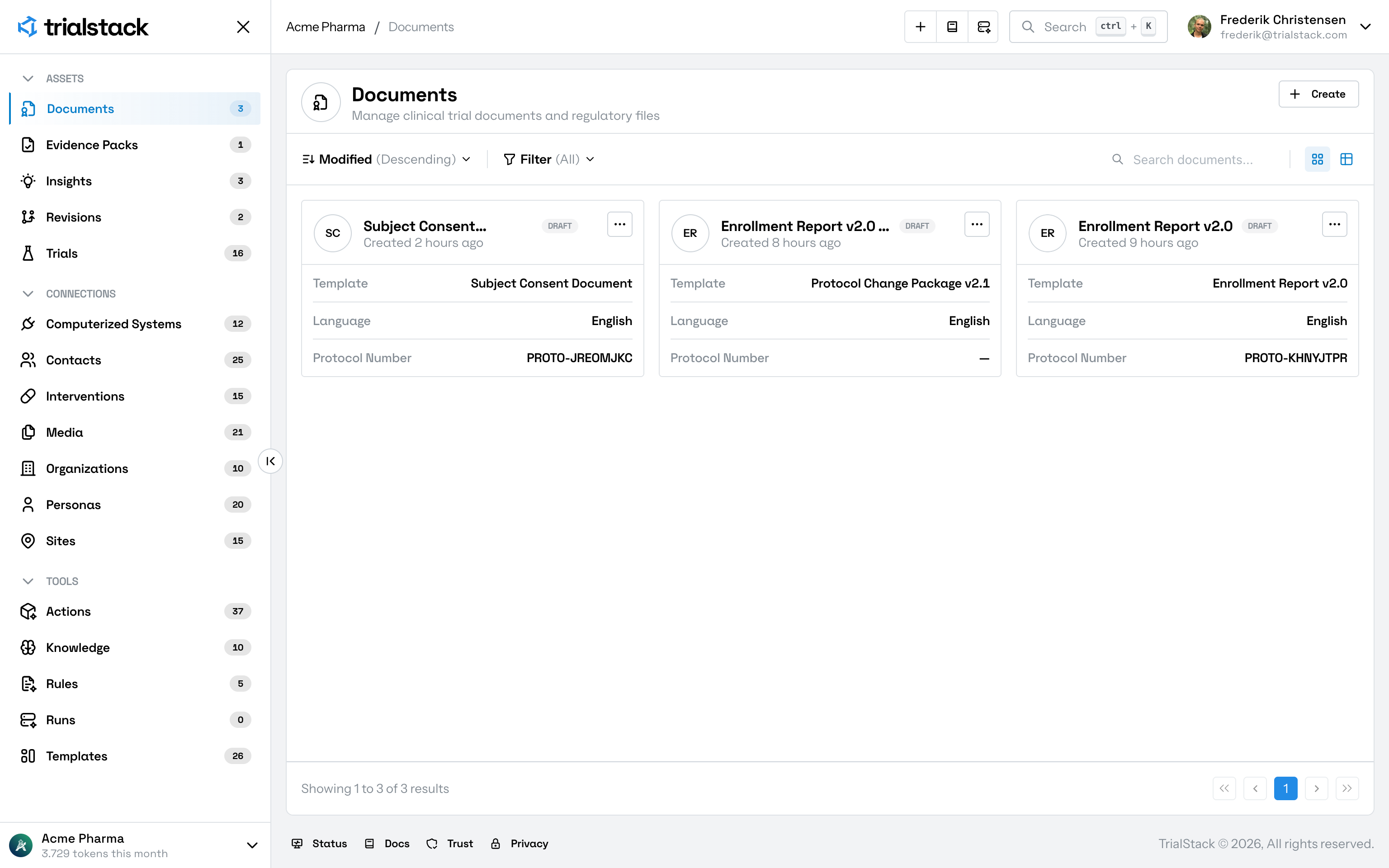The width and height of the screenshot is (1389, 868).
Task: Click the runs sparkle icon in top toolbar
Action: pyautogui.click(x=983, y=27)
